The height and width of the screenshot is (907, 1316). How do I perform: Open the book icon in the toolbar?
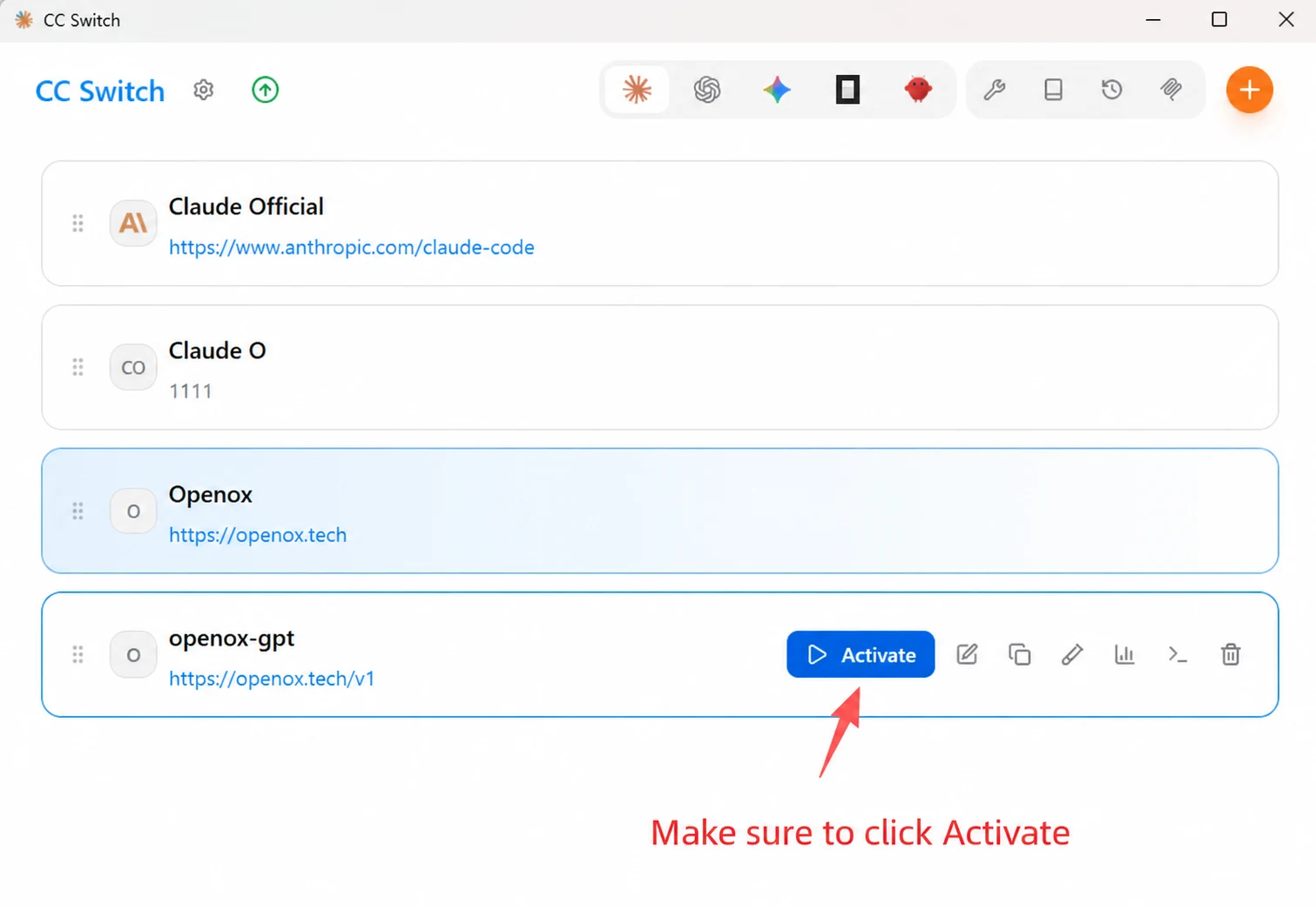(1053, 89)
